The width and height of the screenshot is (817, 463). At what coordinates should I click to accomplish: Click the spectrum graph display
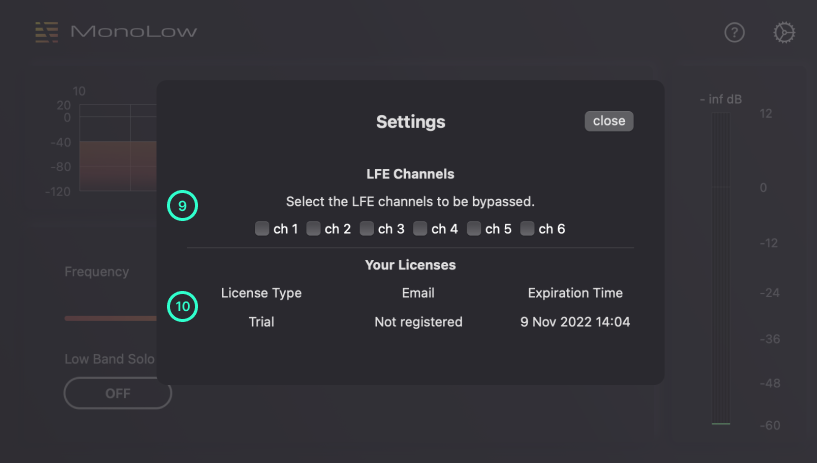point(115,150)
